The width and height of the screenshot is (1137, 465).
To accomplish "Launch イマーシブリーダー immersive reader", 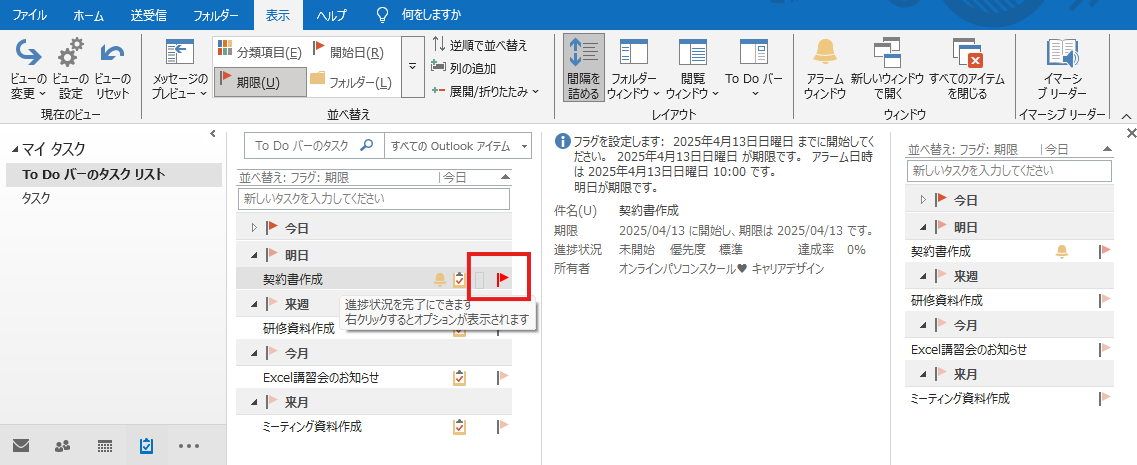I will 1062,67.
